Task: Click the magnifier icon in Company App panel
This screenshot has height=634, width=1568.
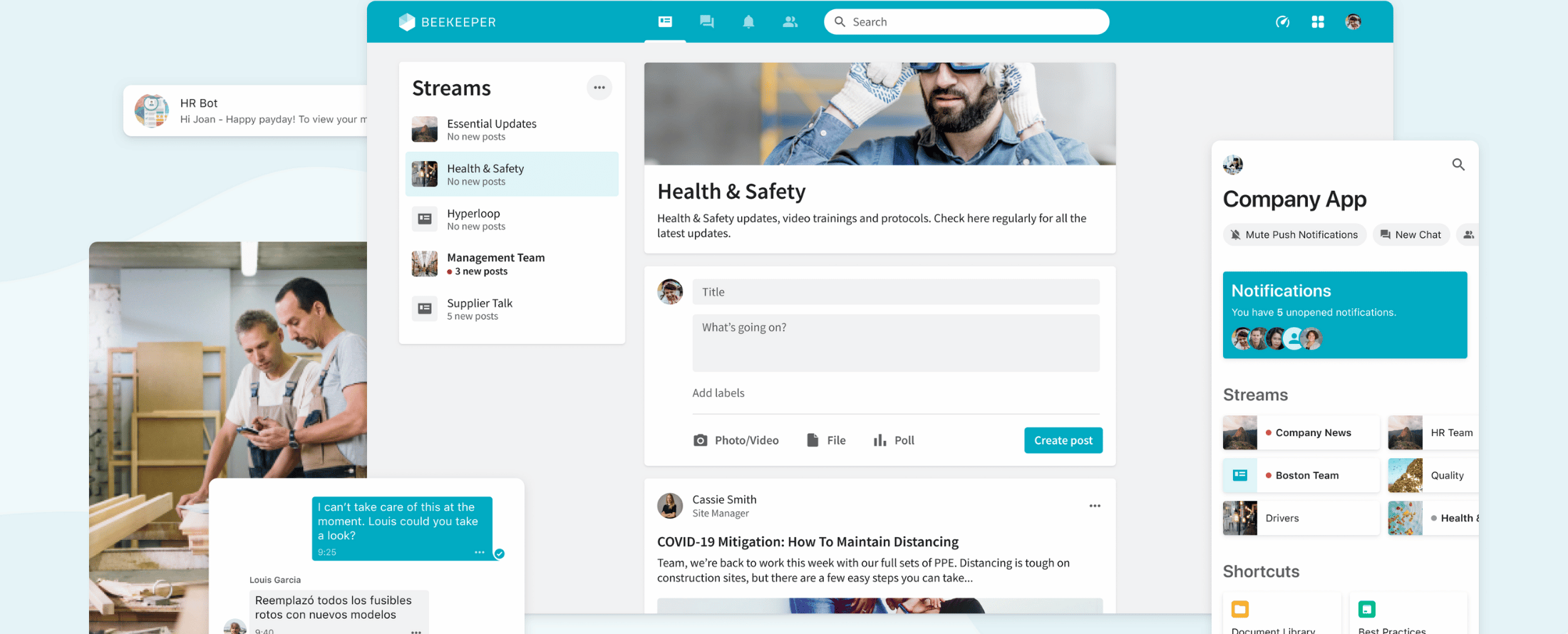Action: coord(1458,165)
